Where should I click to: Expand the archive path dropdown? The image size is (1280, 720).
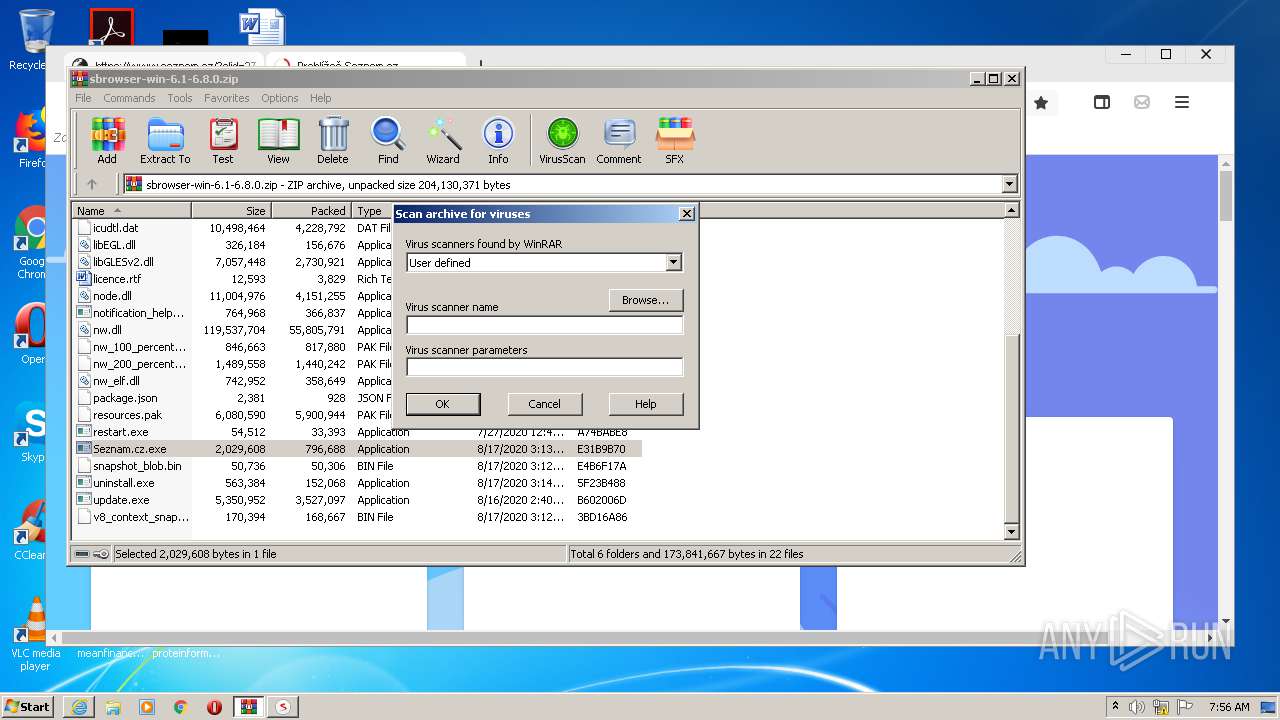[1009, 184]
